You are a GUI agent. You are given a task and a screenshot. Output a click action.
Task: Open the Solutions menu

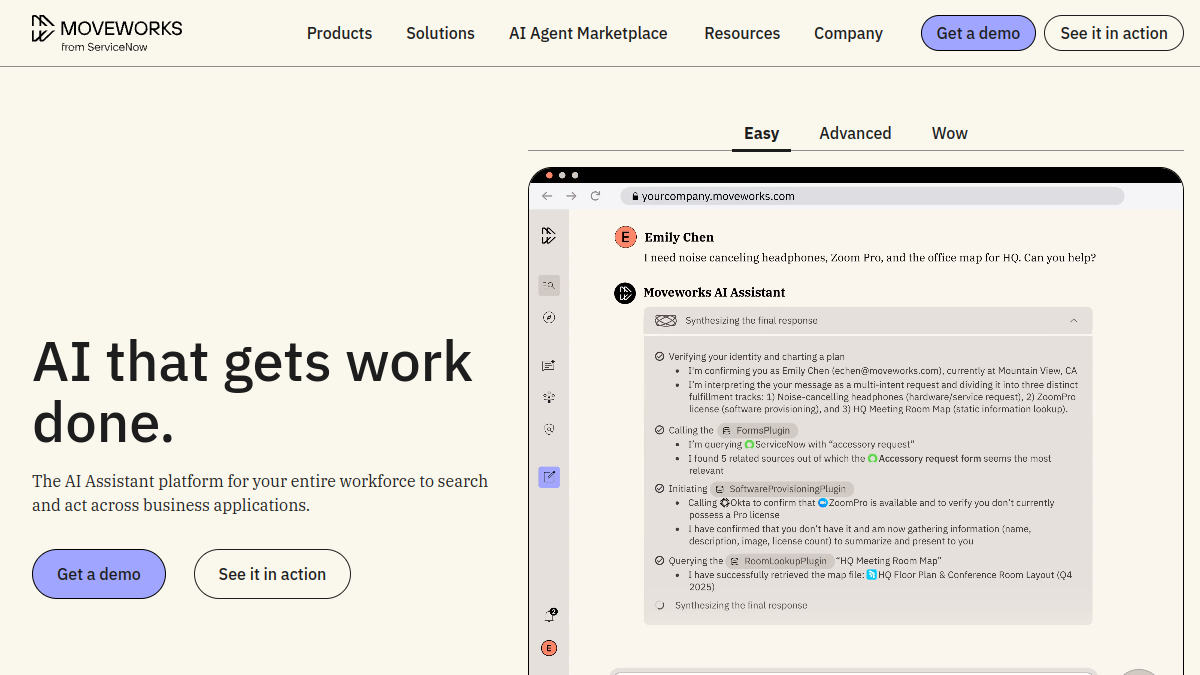click(x=440, y=33)
